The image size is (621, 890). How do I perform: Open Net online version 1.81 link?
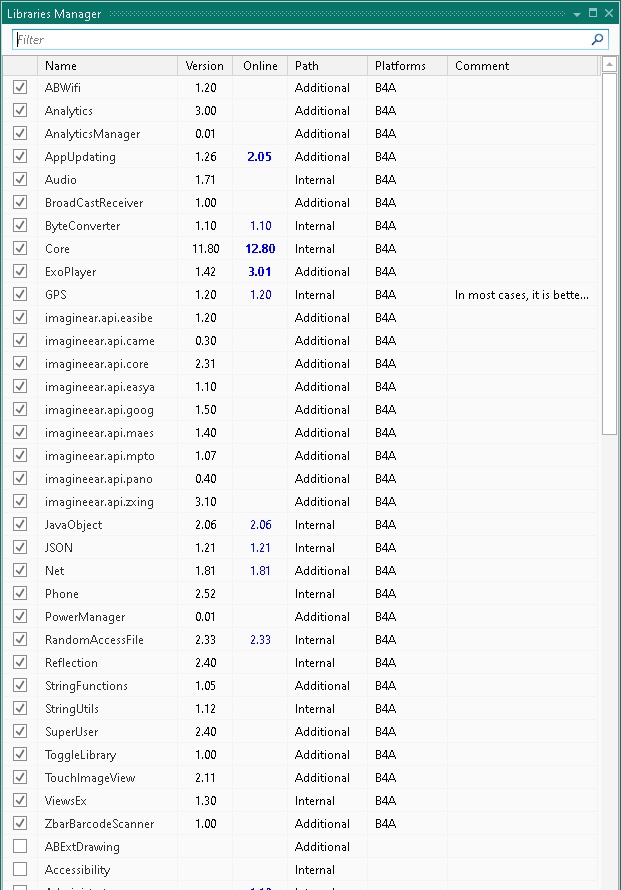point(260,570)
